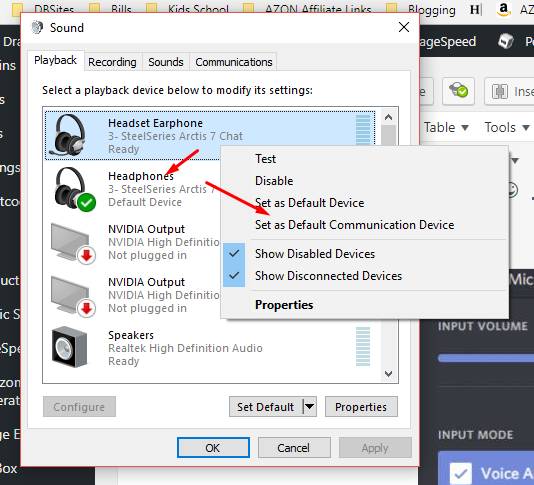Choose Set as Default Communication Device

tap(355, 225)
